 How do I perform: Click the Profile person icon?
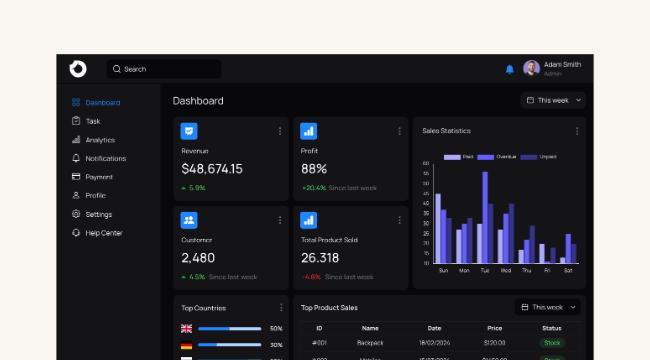[76, 195]
